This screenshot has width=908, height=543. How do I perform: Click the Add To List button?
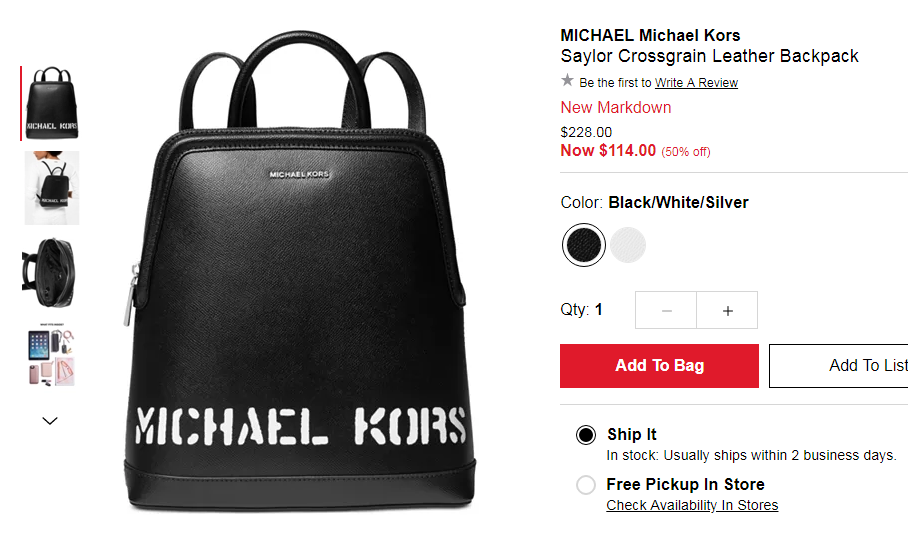[x=839, y=366]
